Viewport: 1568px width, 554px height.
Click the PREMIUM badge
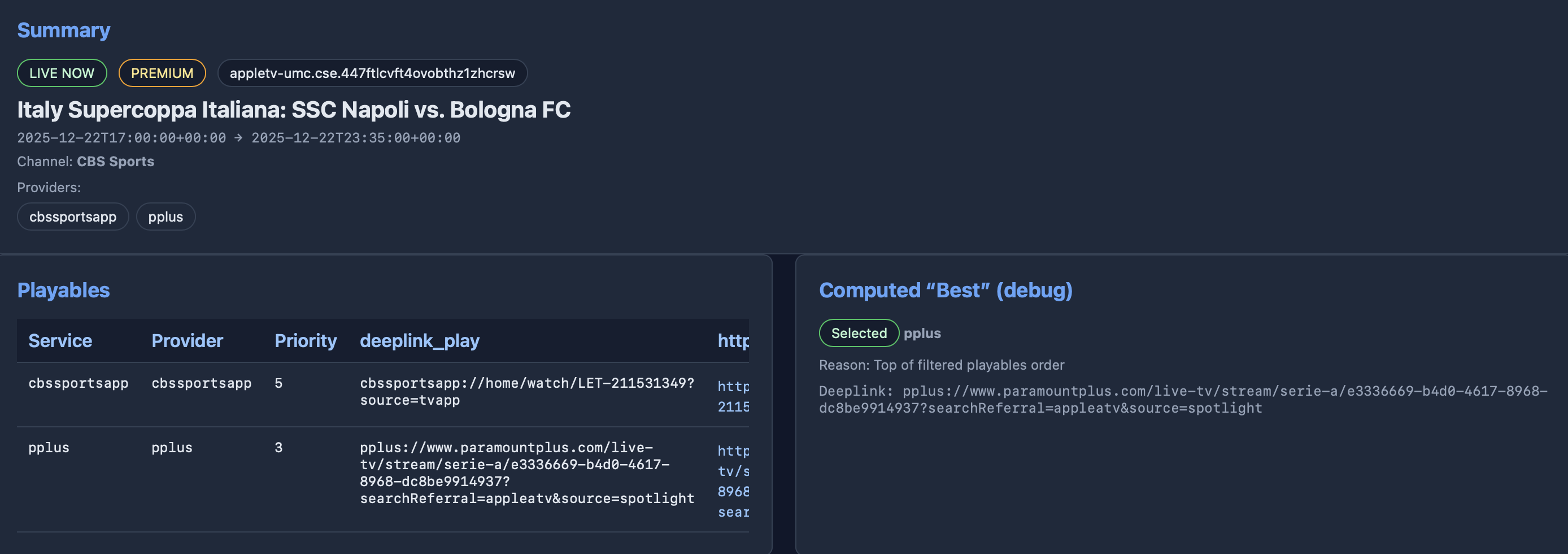(162, 73)
